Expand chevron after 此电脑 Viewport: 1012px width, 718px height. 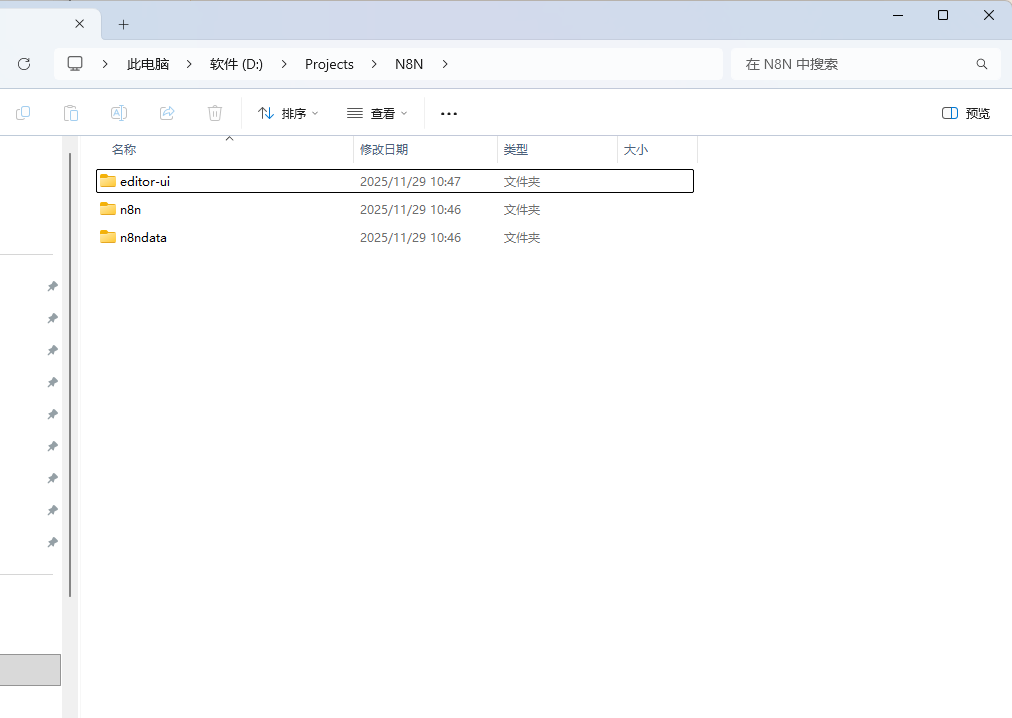189,64
